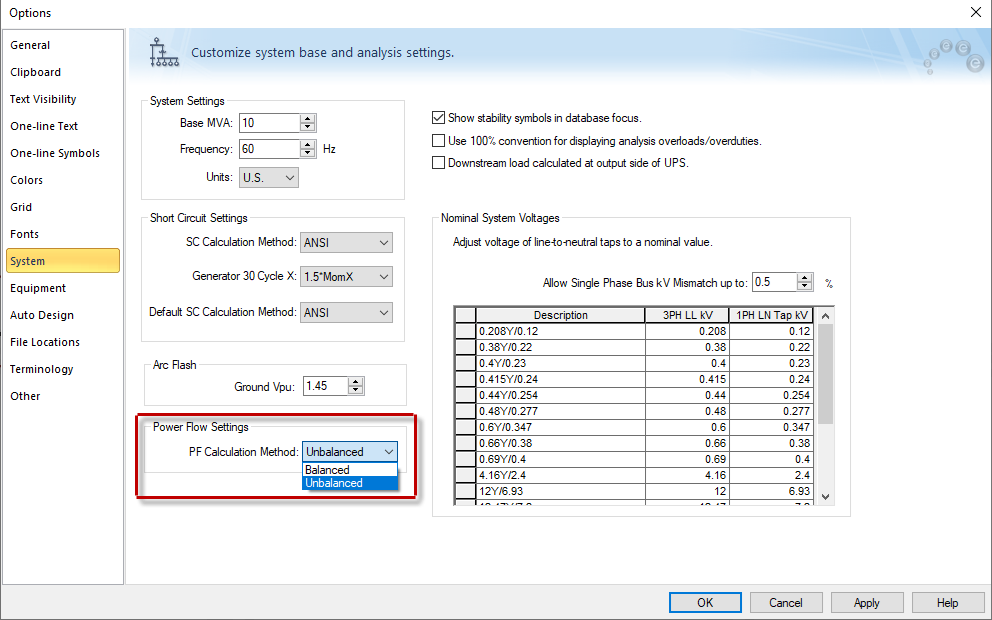The width and height of the screenshot is (992, 620).
Task: Click the Apply button
Action: tap(866, 602)
